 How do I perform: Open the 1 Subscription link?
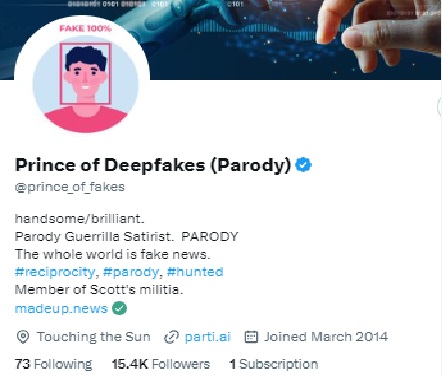(274, 364)
